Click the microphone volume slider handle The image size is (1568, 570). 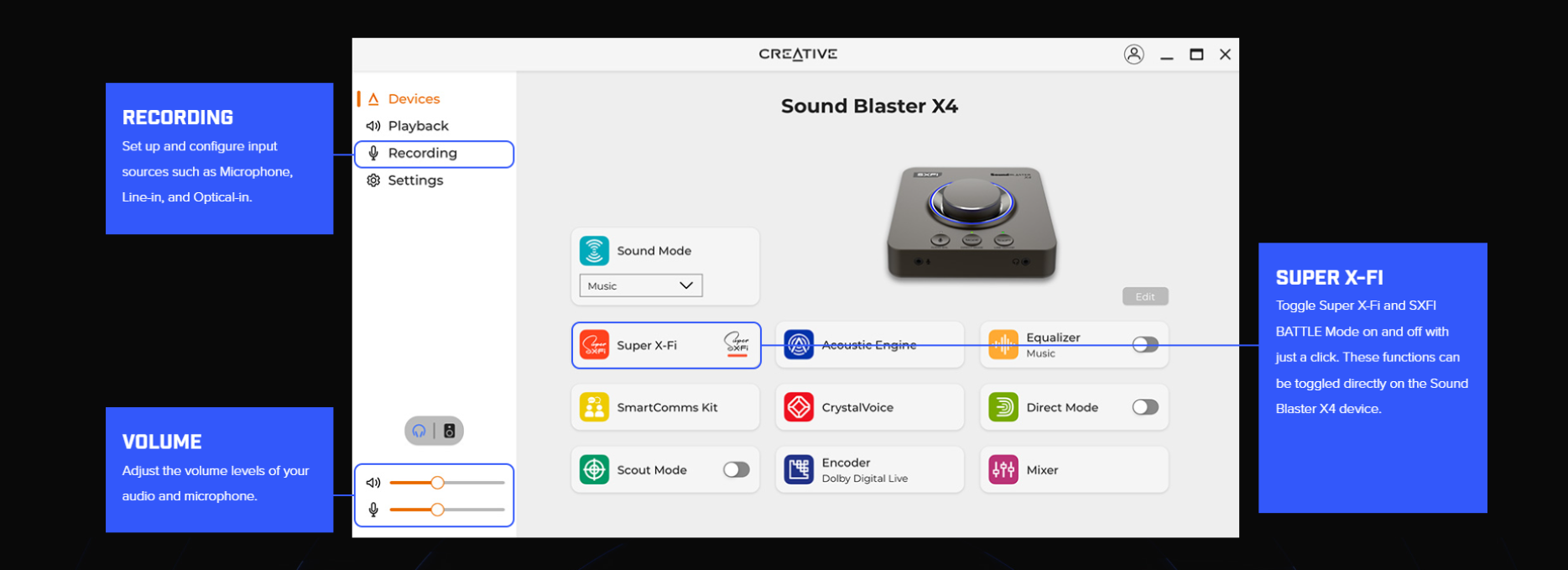(x=437, y=510)
